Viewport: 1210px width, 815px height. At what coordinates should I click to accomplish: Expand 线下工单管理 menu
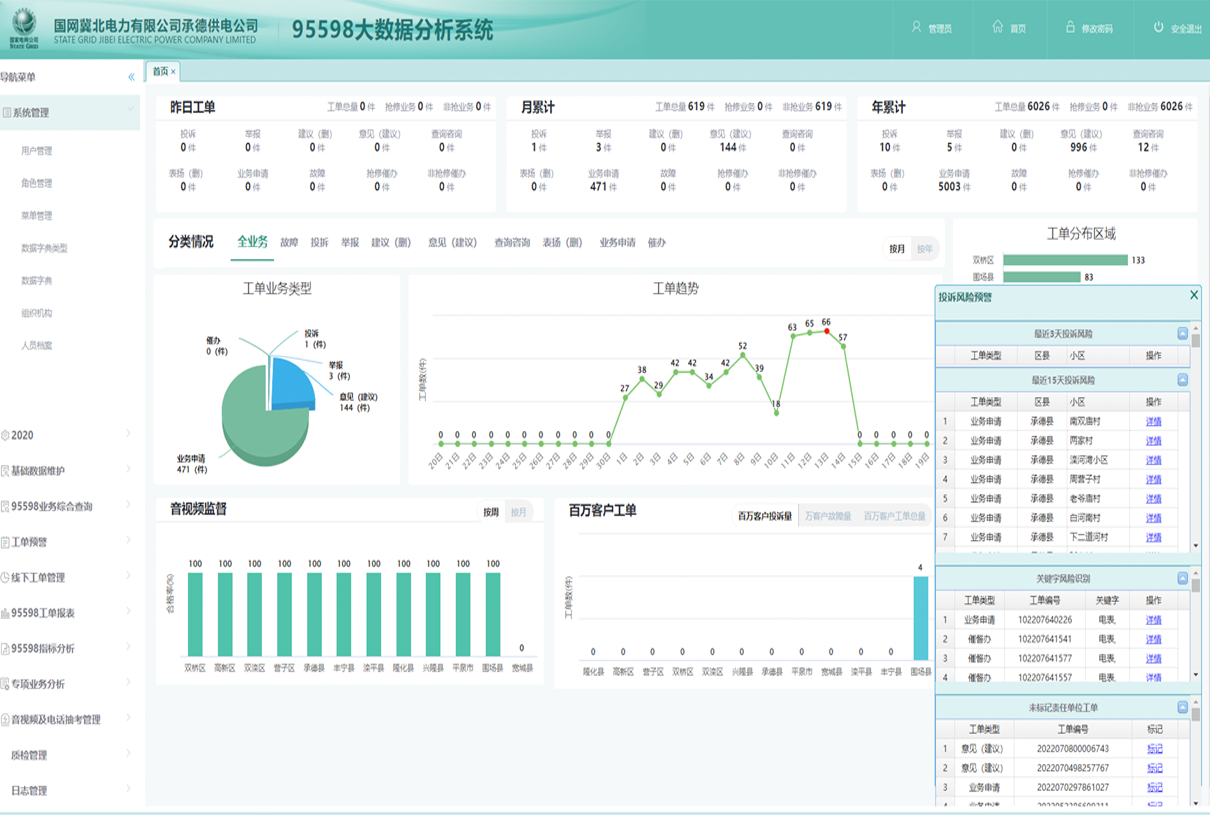[x=70, y=577]
